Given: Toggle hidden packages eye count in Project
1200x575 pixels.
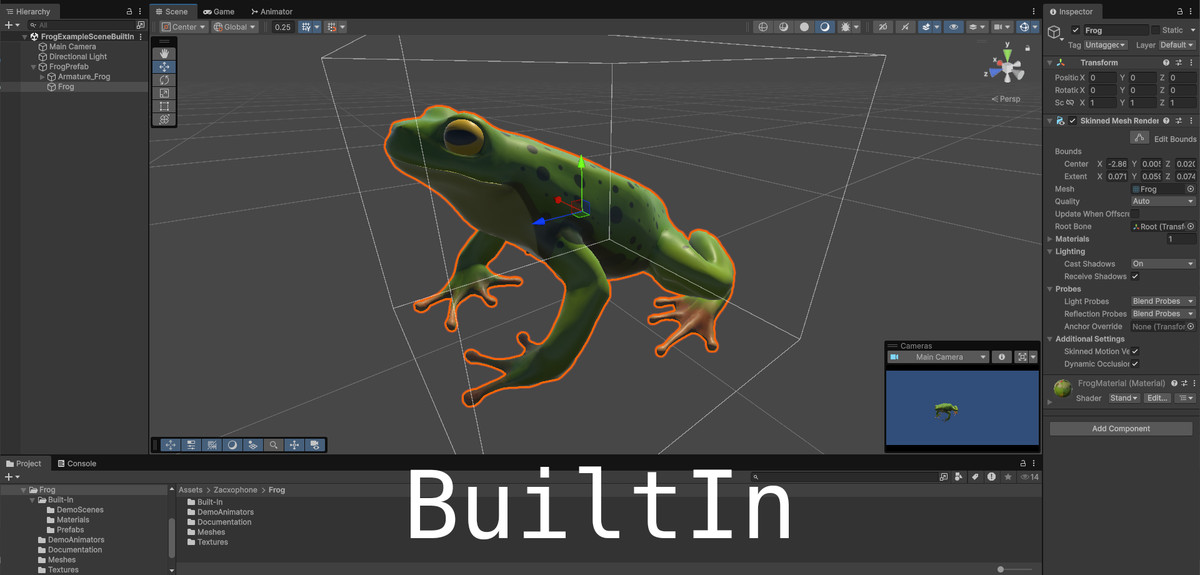Looking at the screenshot, I should coord(1029,478).
